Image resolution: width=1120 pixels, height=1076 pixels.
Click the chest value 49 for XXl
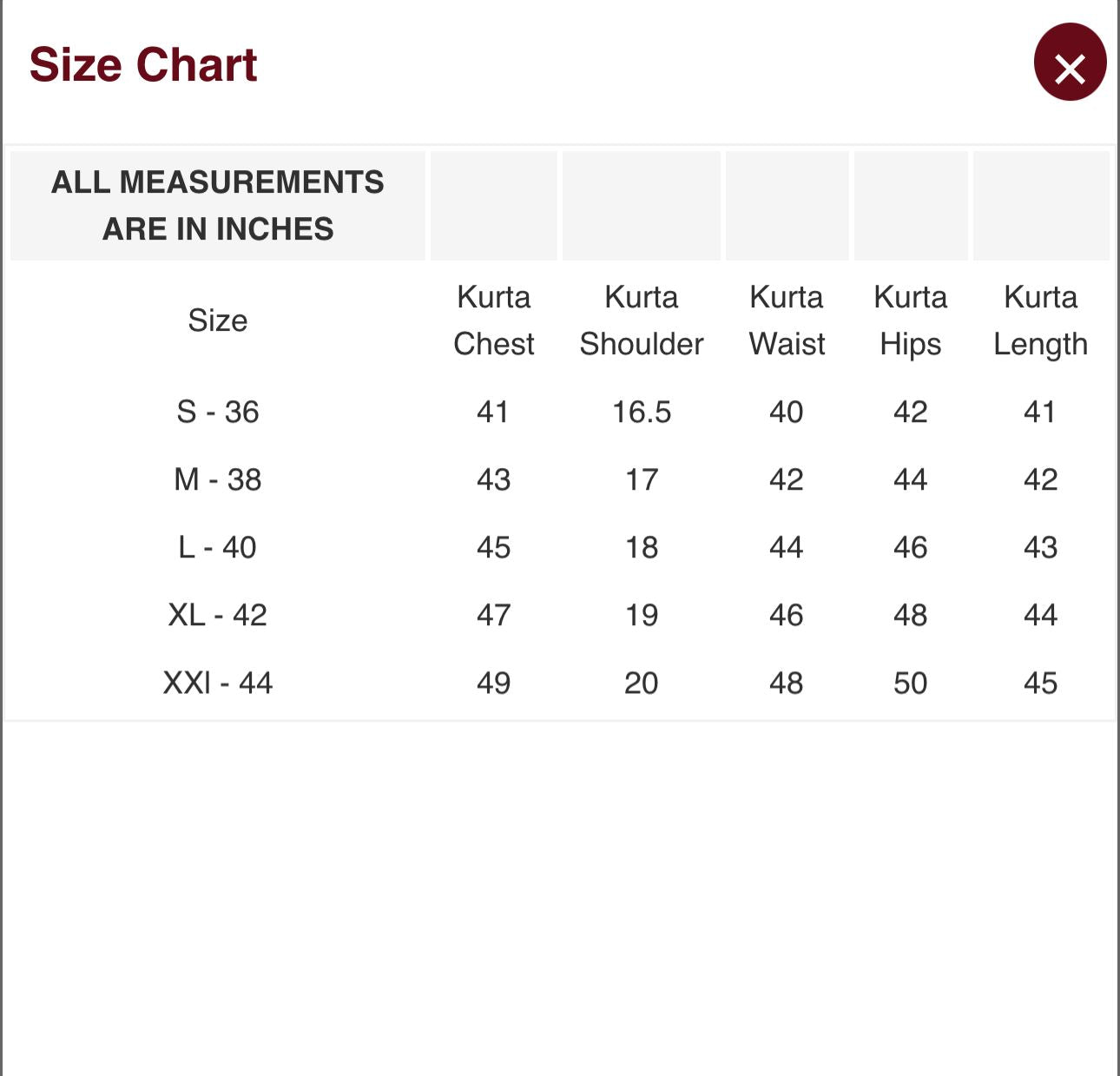point(493,683)
